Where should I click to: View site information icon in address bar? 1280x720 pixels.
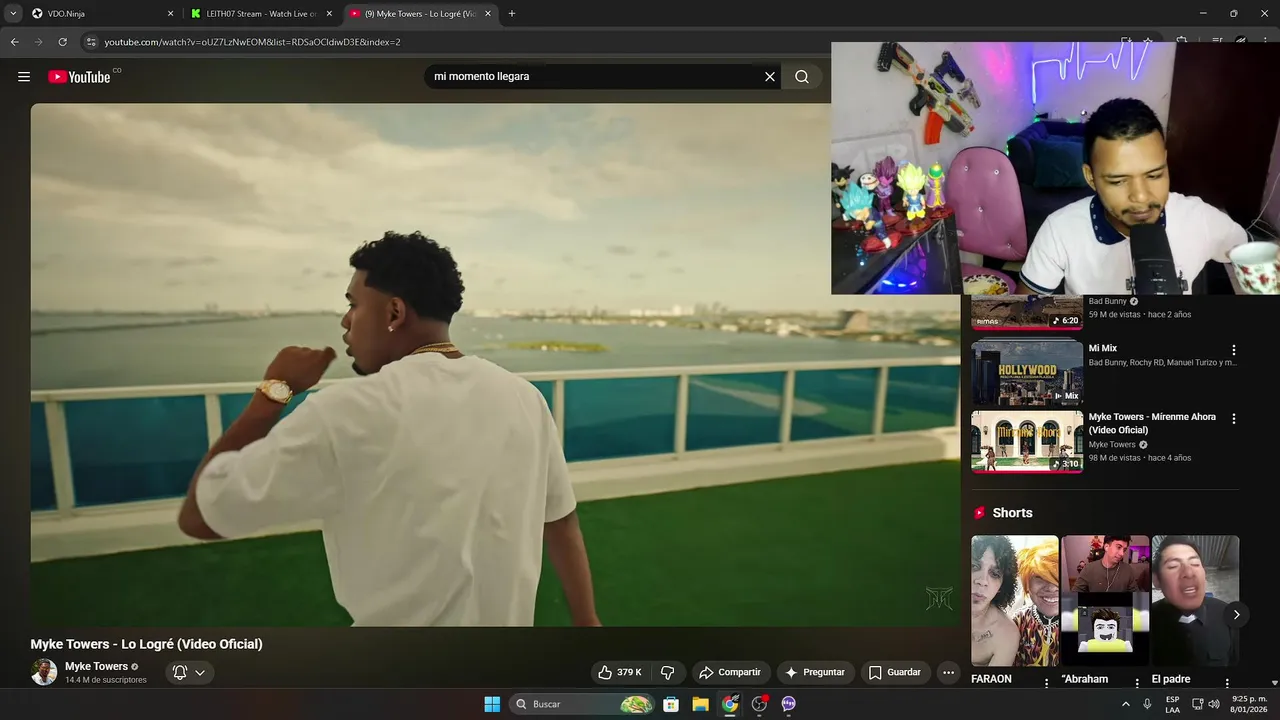pos(91,42)
